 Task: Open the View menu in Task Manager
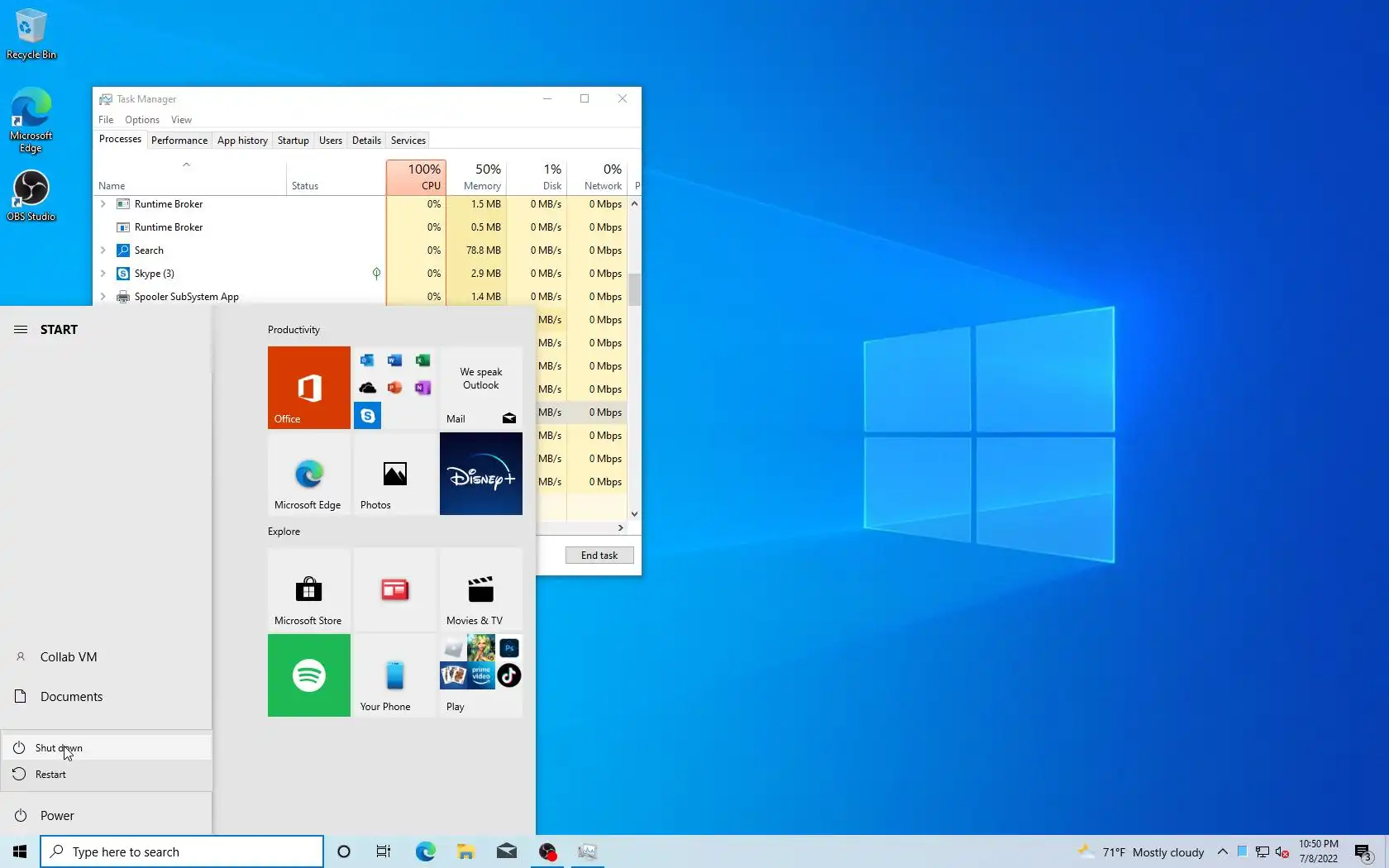[x=181, y=120]
